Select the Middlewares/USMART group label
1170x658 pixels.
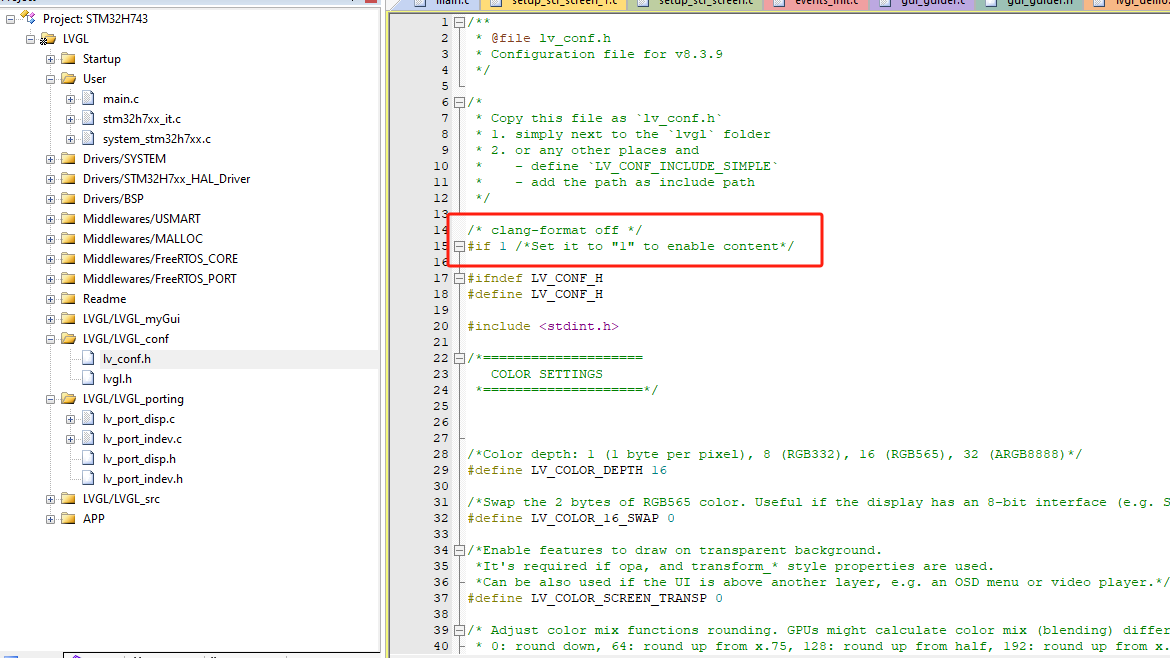point(141,219)
